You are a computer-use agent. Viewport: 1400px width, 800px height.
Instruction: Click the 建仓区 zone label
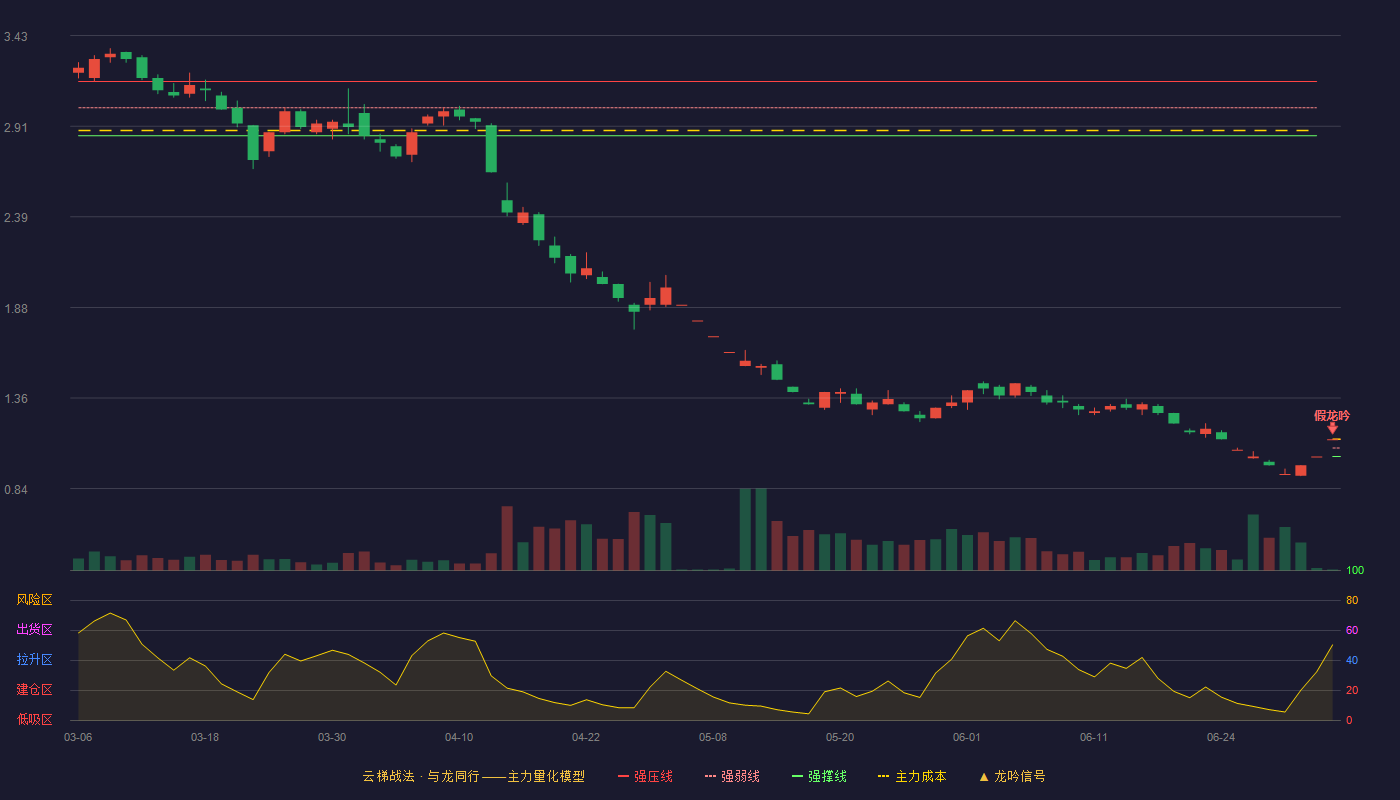tap(34, 690)
